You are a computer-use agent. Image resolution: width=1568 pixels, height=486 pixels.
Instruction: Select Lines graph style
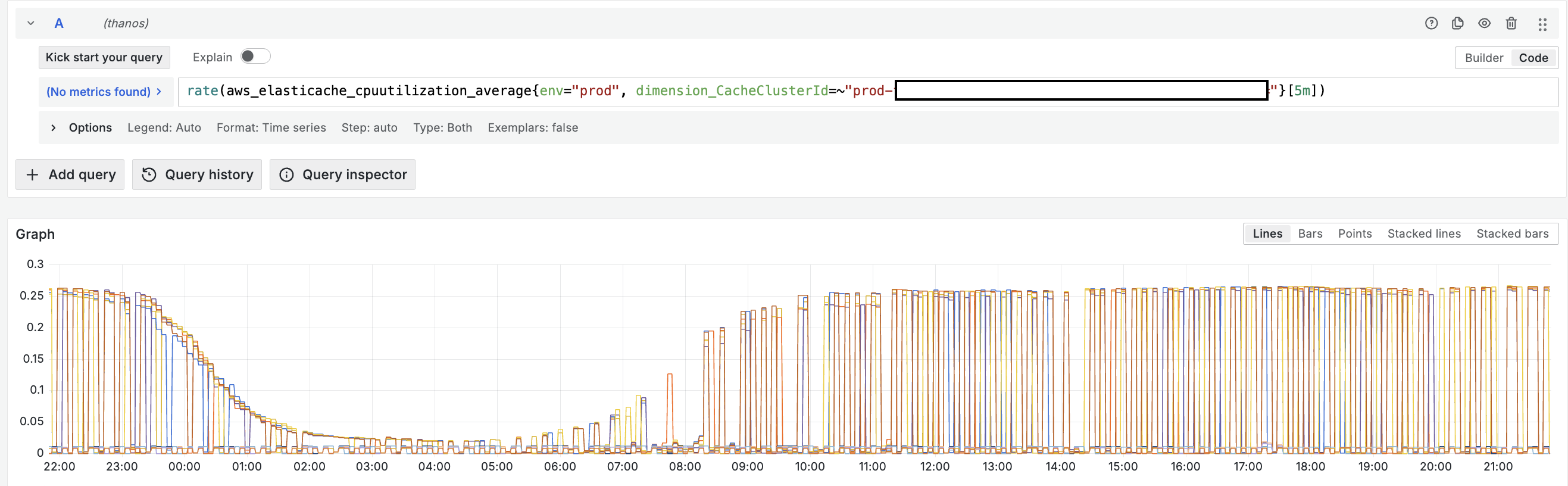(x=1267, y=234)
